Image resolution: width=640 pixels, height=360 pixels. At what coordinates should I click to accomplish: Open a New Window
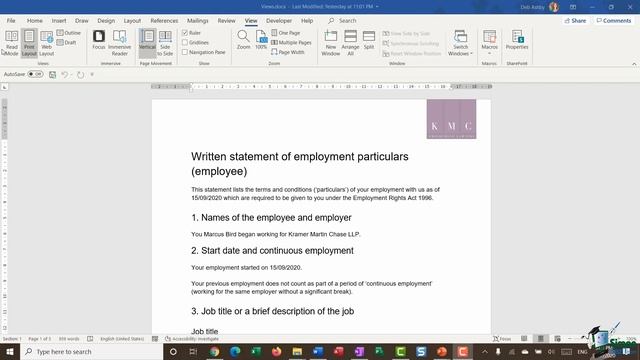pyautogui.click(x=331, y=43)
